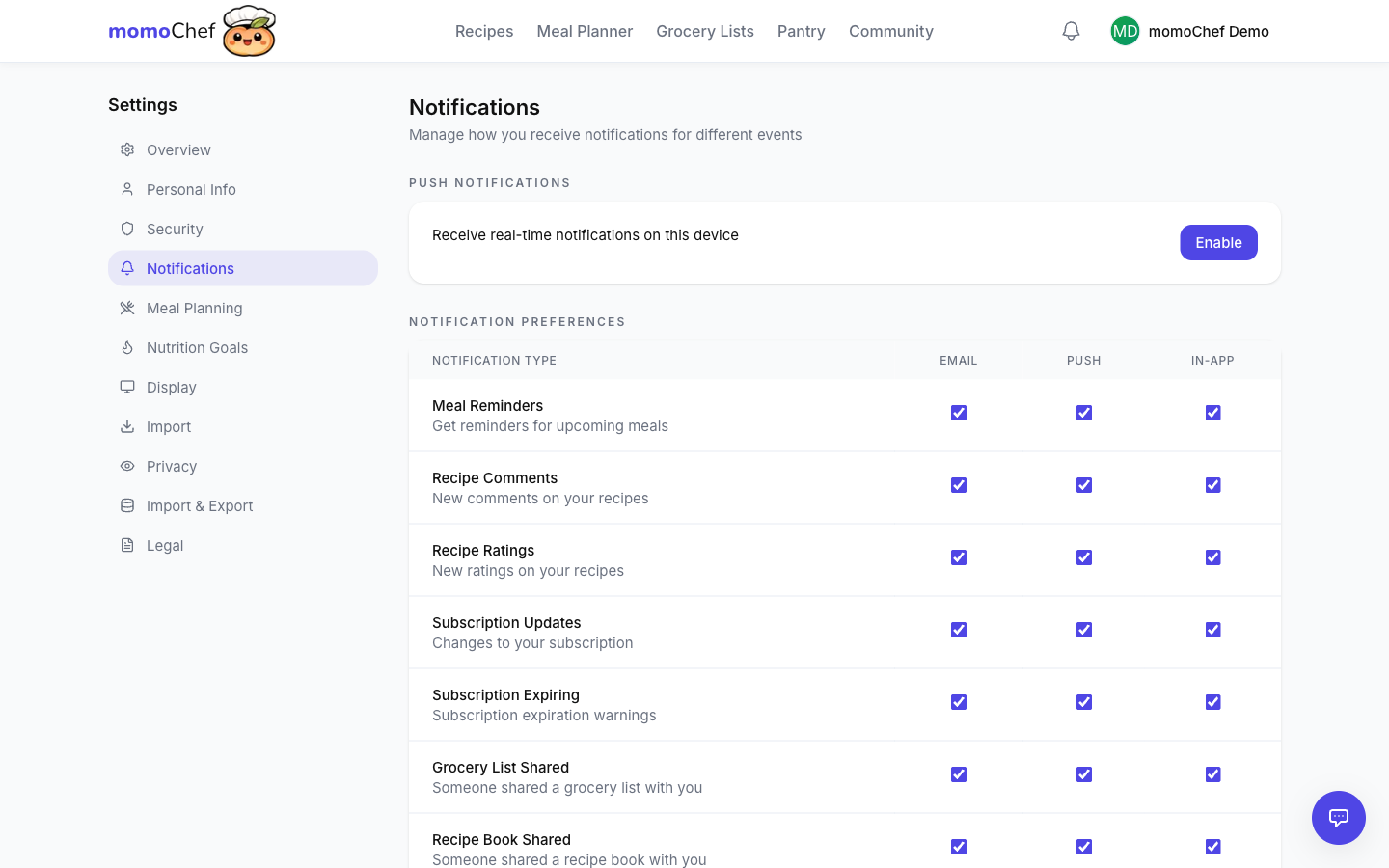The height and width of the screenshot is (868, 1389).
Task: Open Legal settings page
Action: [243, 545]
